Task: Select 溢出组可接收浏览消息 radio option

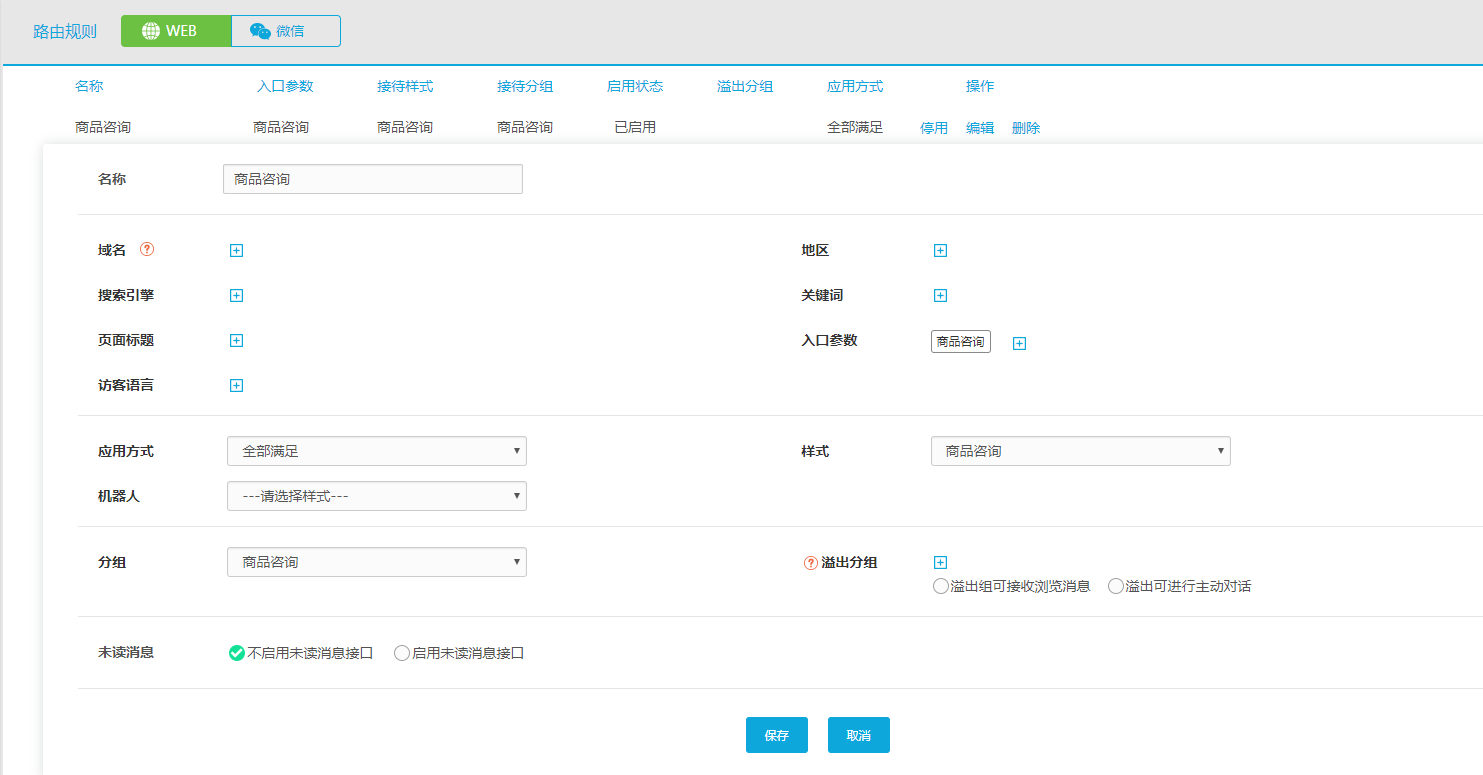Action: coord(940,587)
